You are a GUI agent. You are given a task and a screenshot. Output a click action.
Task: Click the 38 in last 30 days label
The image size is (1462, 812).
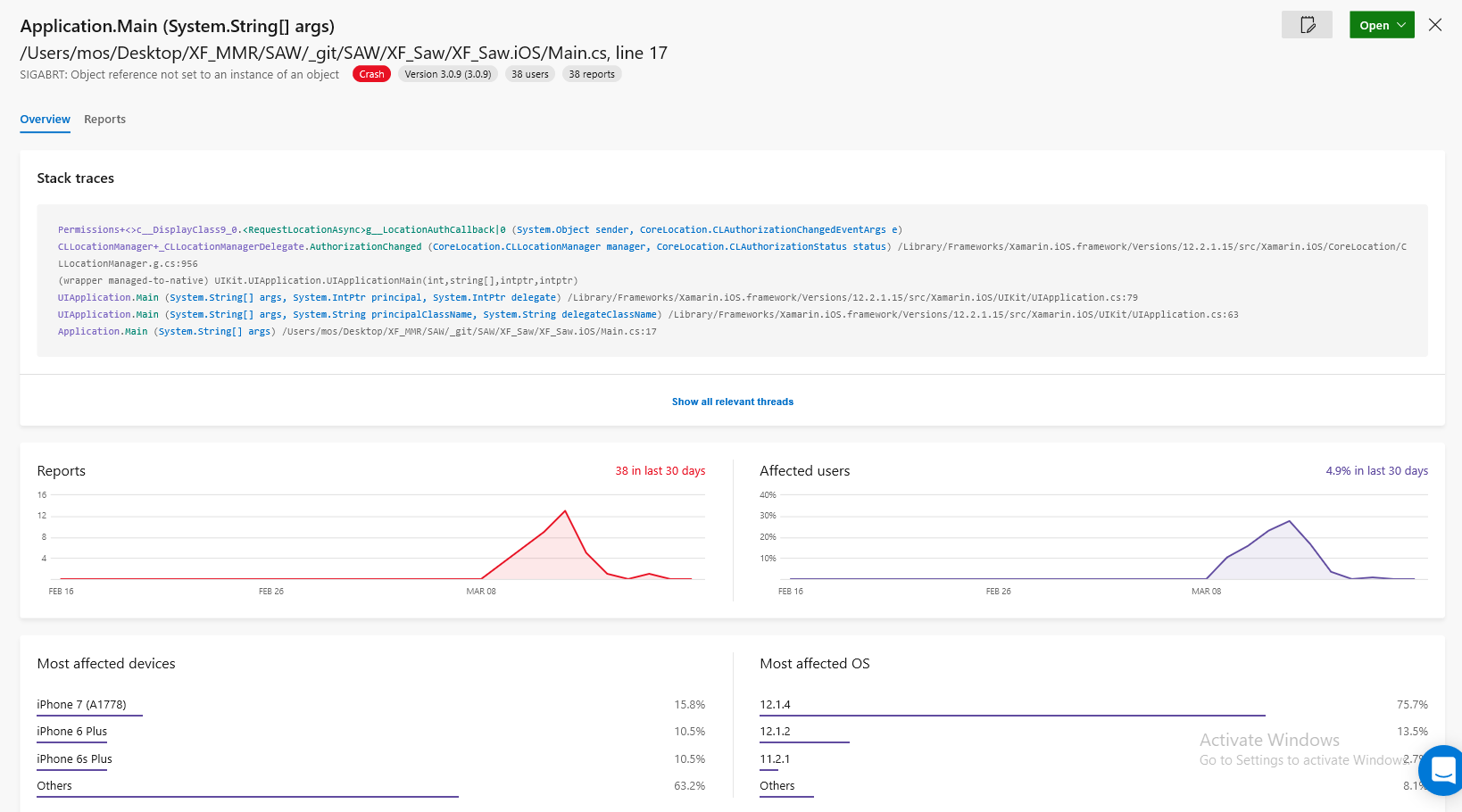tap(660, 470)
